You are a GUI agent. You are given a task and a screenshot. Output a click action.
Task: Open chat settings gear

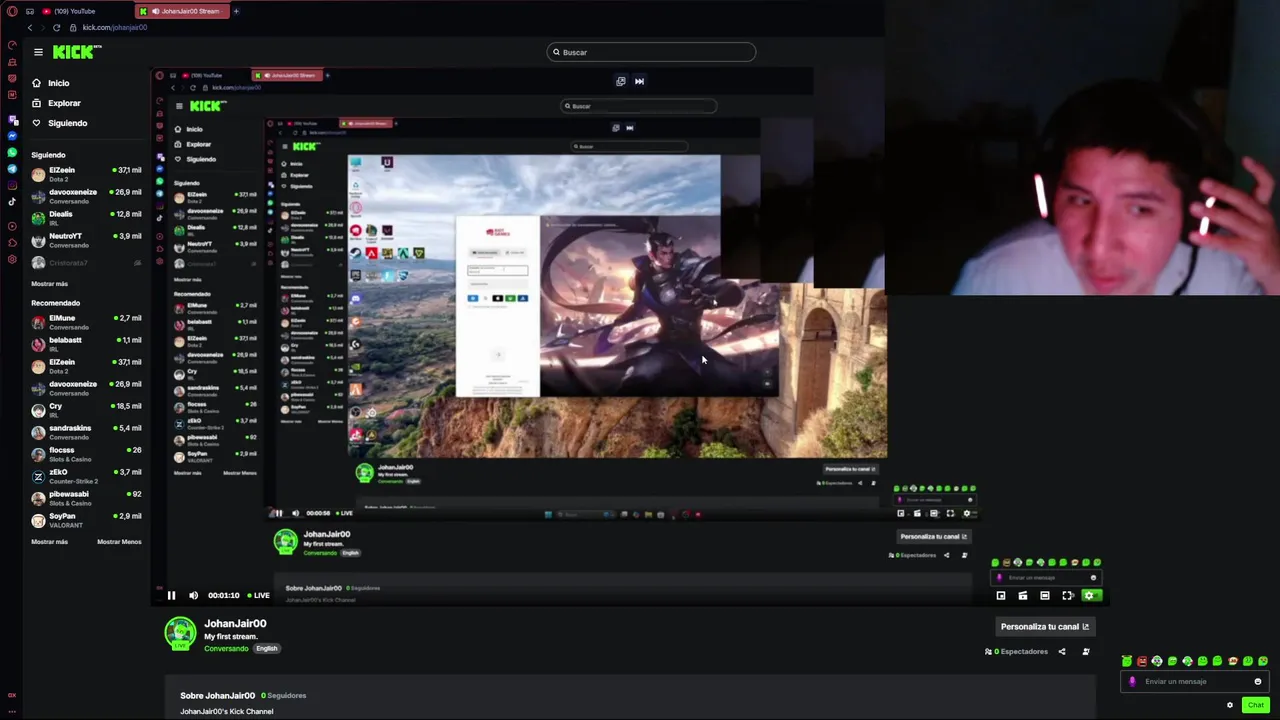[x=1230, y=705]
